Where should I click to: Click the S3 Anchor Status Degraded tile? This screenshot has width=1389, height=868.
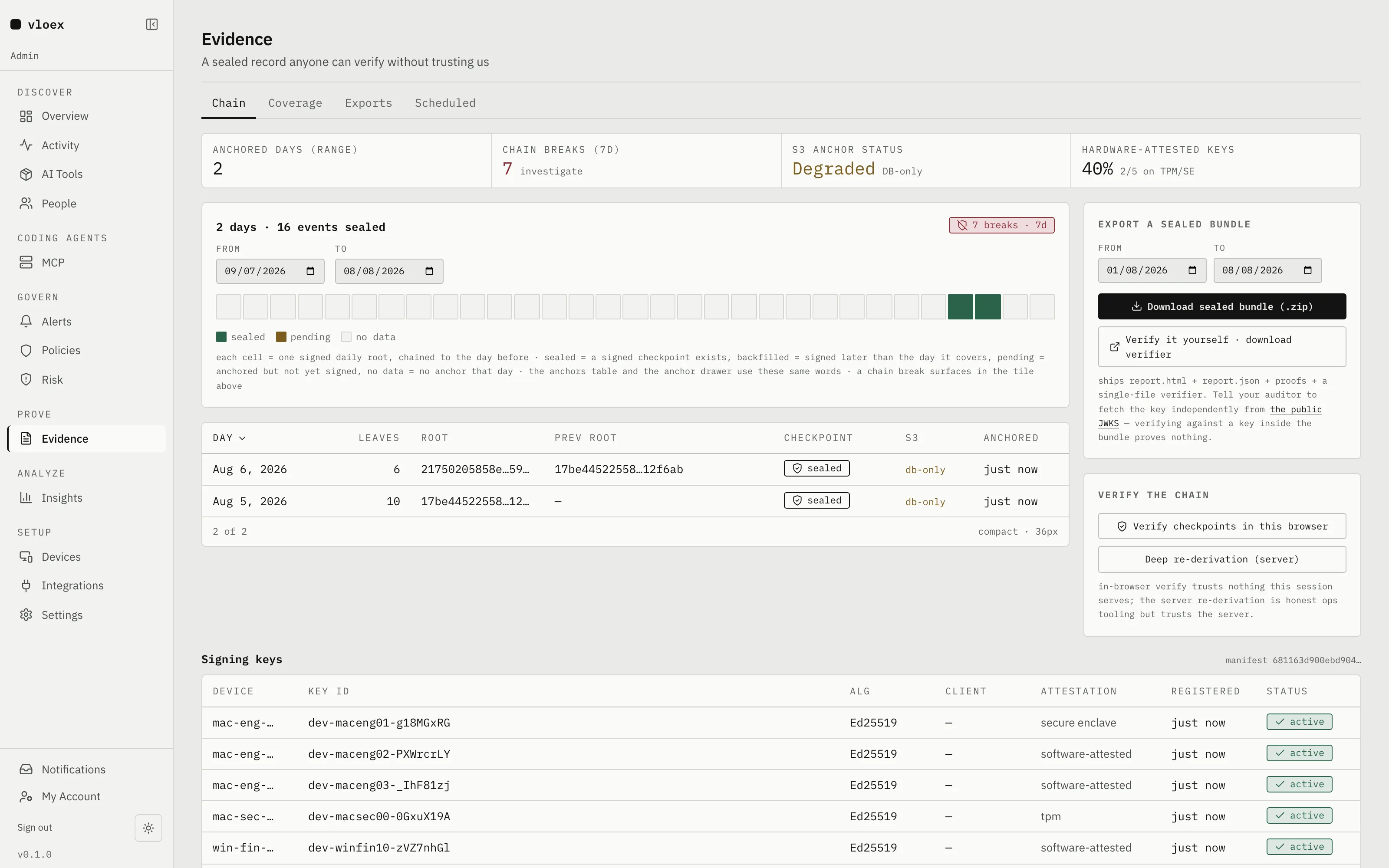(x=926, y=161)
